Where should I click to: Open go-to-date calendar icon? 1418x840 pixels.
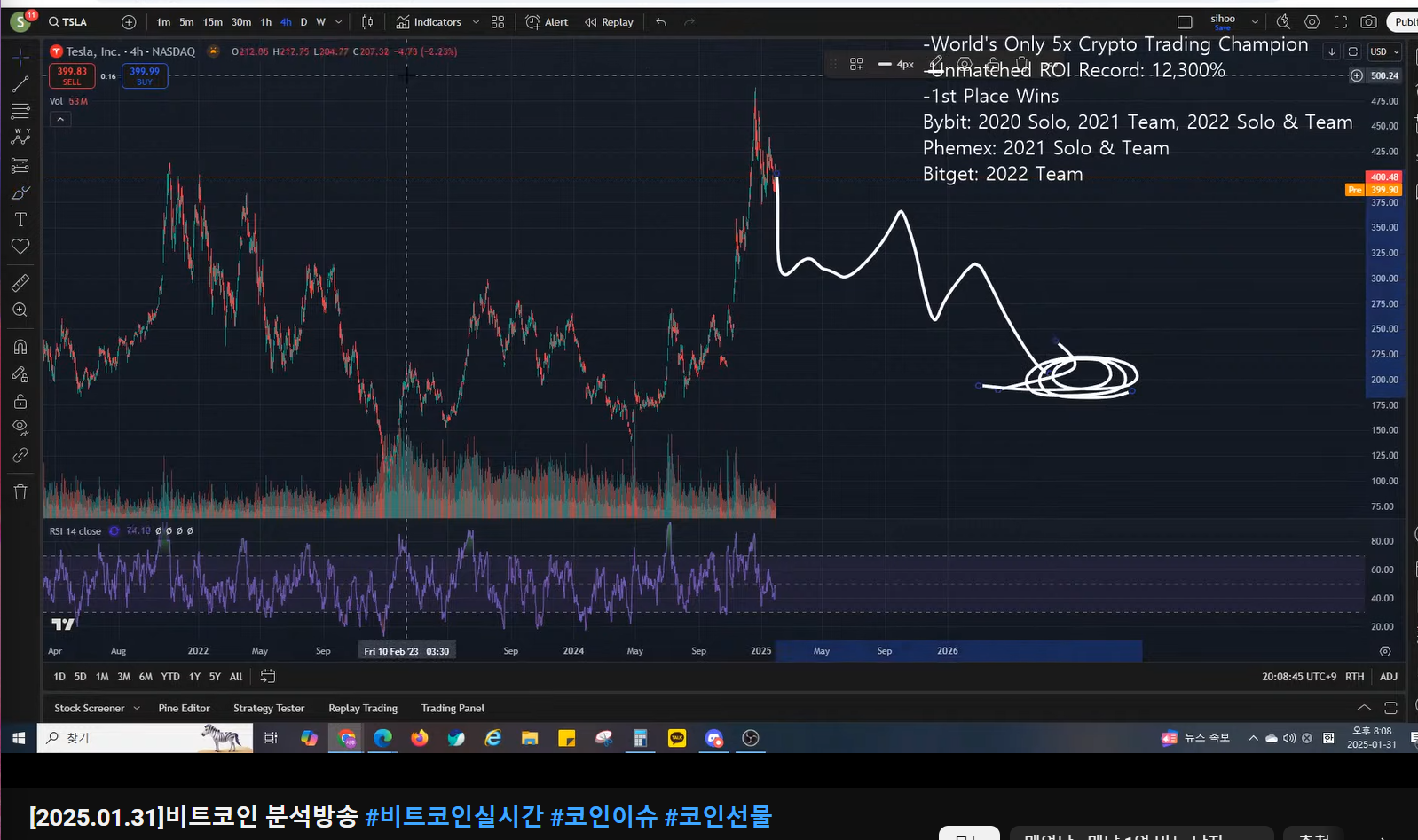pyautogui.click(x=268, y=676)
